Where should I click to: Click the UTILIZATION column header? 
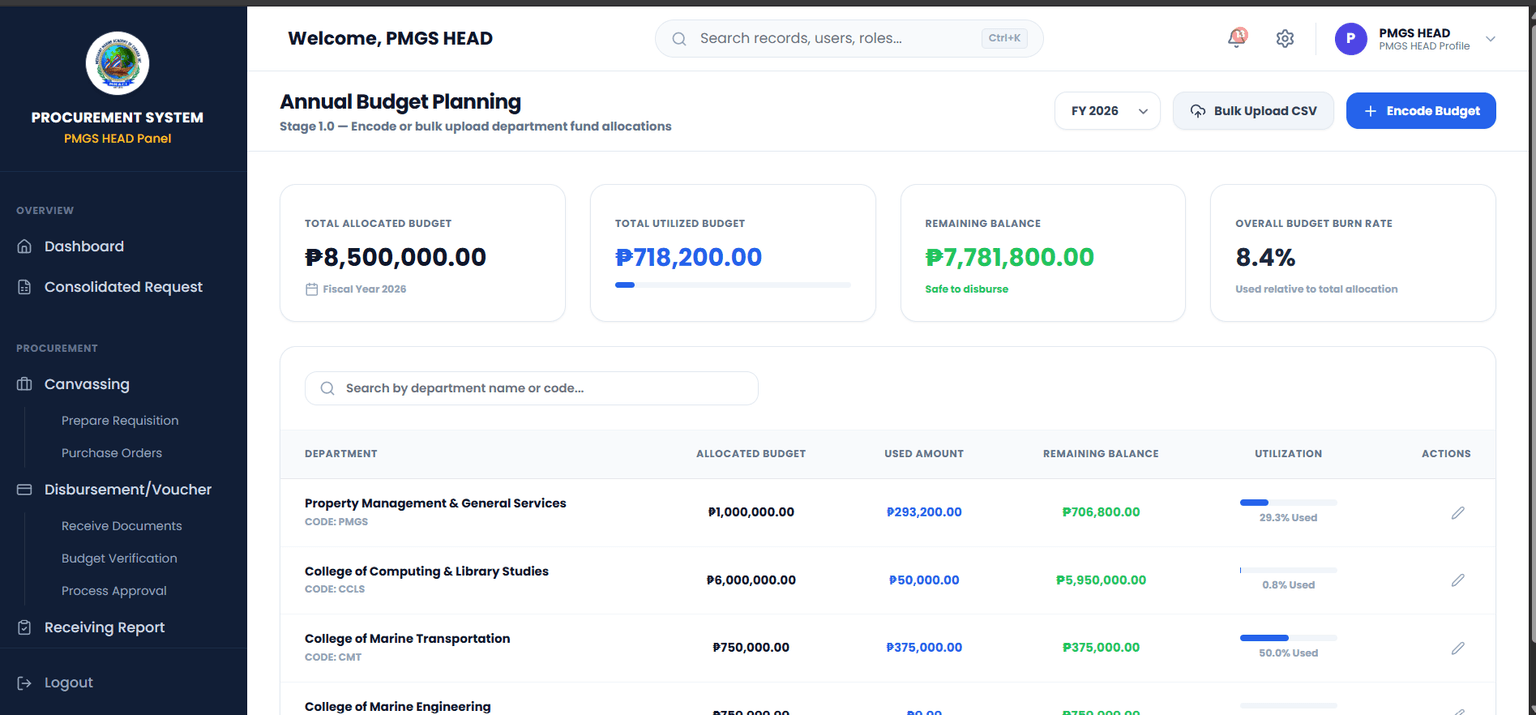pos(1288,454)
